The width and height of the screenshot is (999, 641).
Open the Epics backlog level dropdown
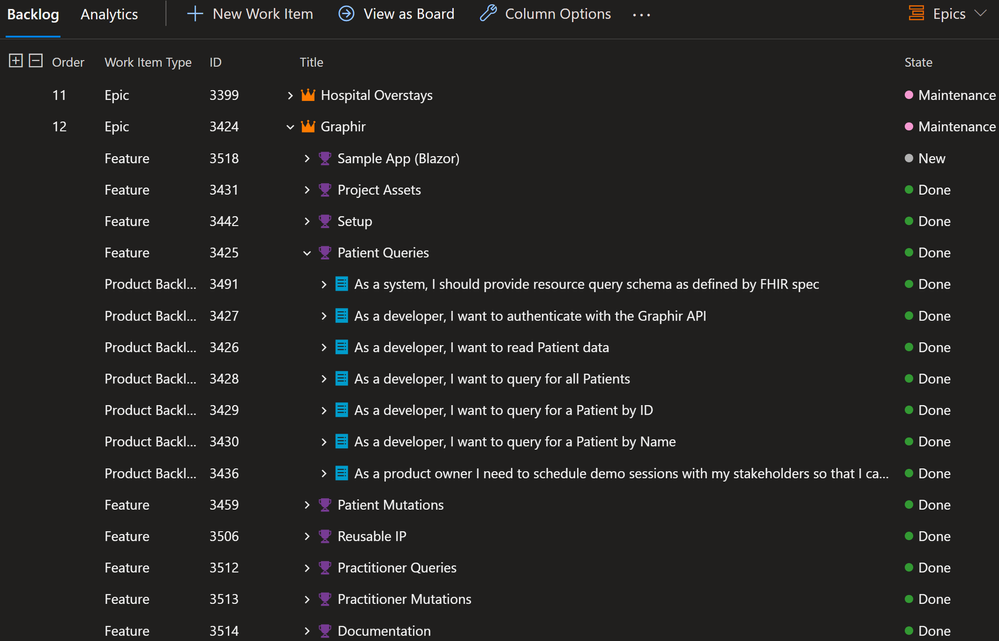click(947, 13)
